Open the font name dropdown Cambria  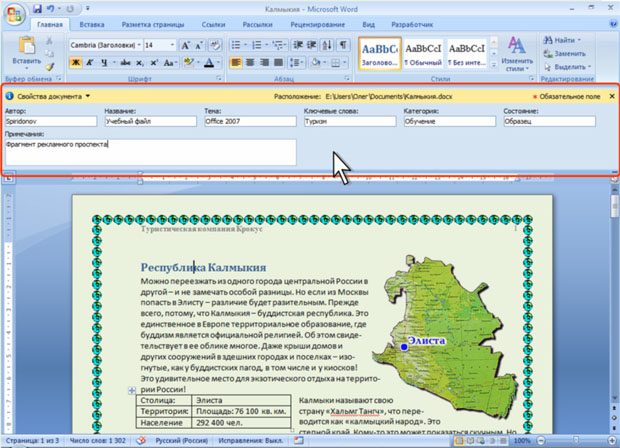pos(139,45)
